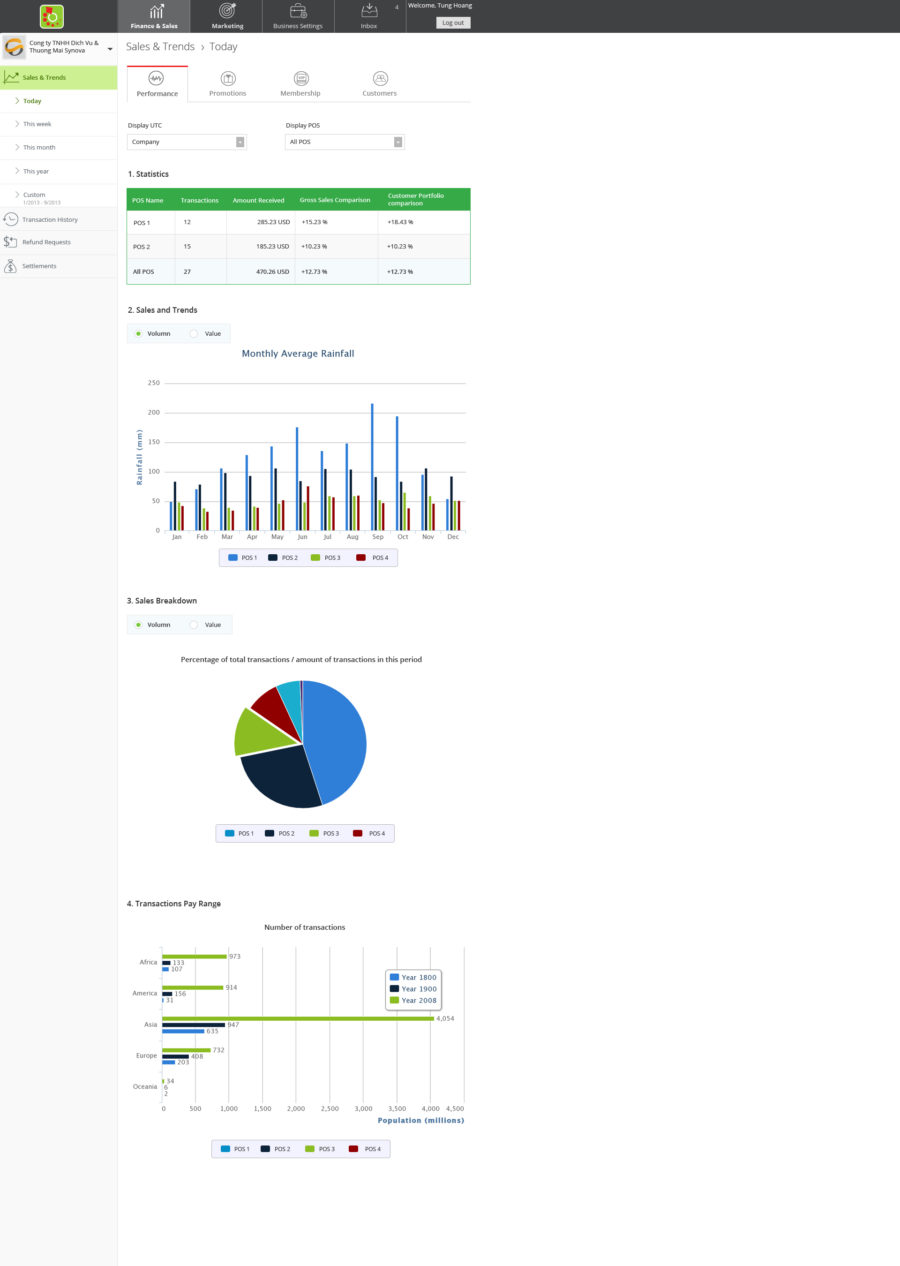Click the Refund Requests dollar icon
The height and width of the screenshot is (1266, 900).
click(x=11, y=242)
